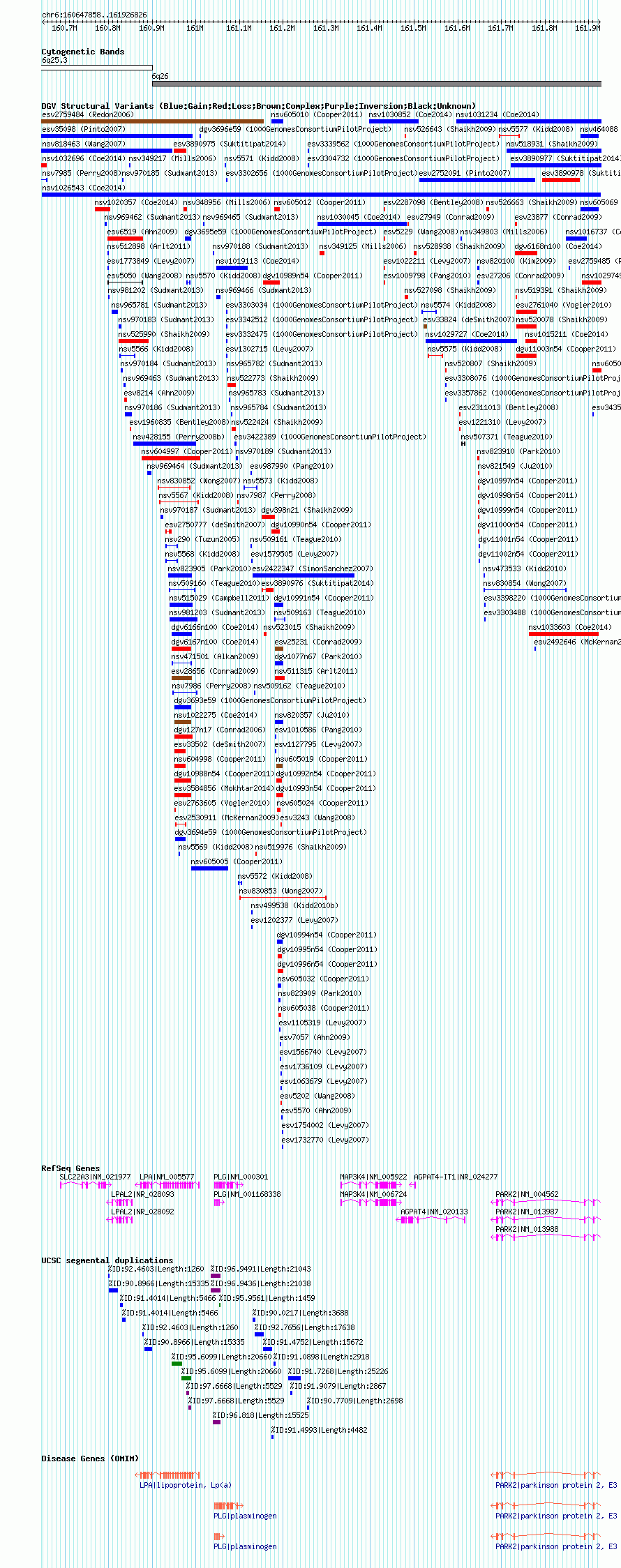The height and width of the screenshot is (1568, 621).
Task: Click duplication %ID:90.0217|Length:3688
Action: [x=300, y=1313]
